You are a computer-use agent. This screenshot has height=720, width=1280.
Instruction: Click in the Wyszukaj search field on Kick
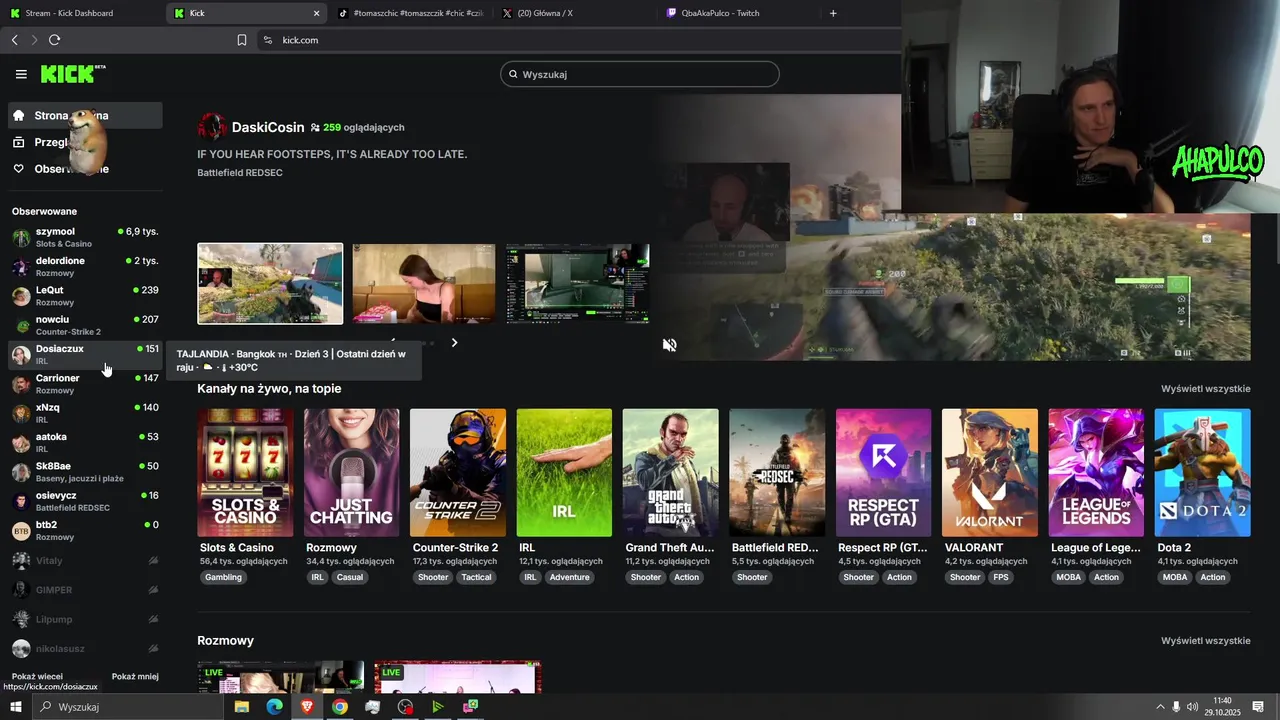[640, 74]
